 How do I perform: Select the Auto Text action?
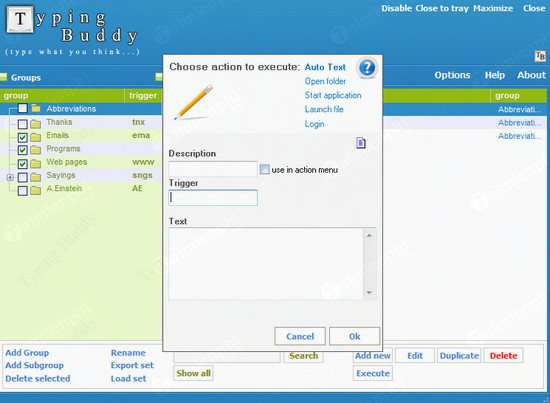click(x=325, y=67)
